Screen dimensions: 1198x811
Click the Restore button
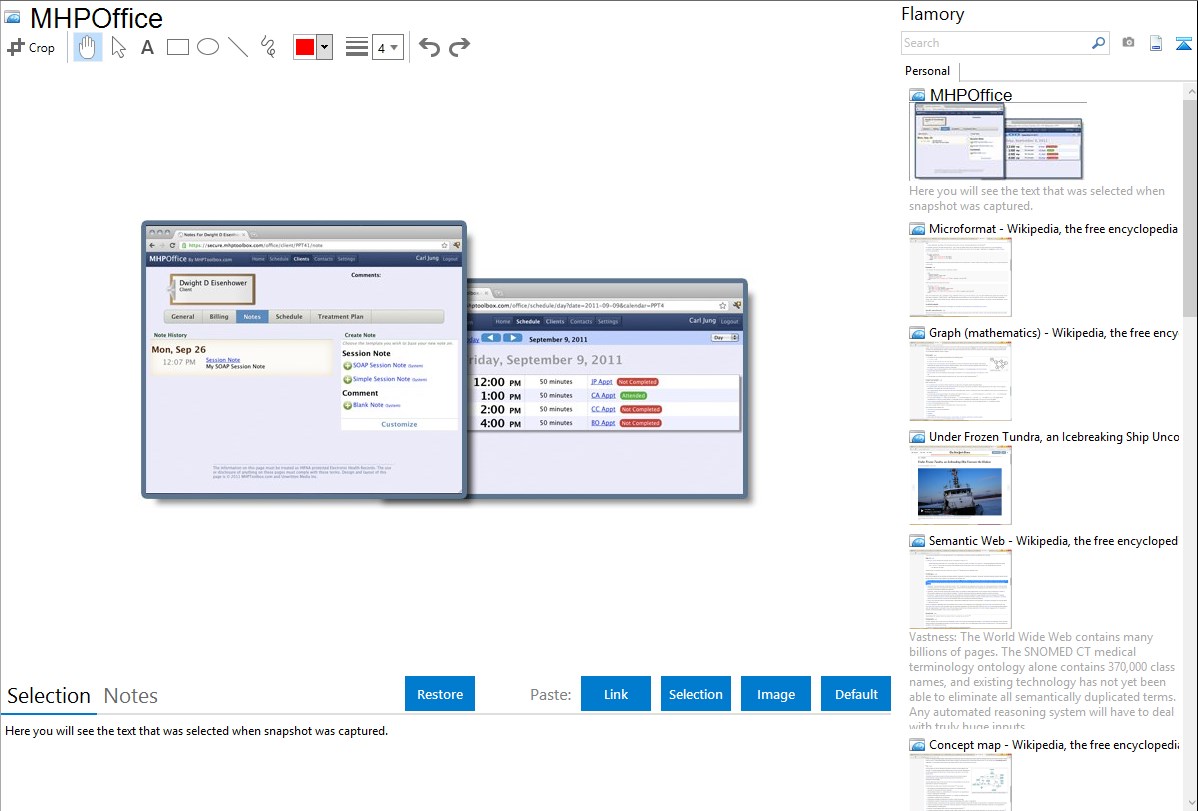click(440, 694)
